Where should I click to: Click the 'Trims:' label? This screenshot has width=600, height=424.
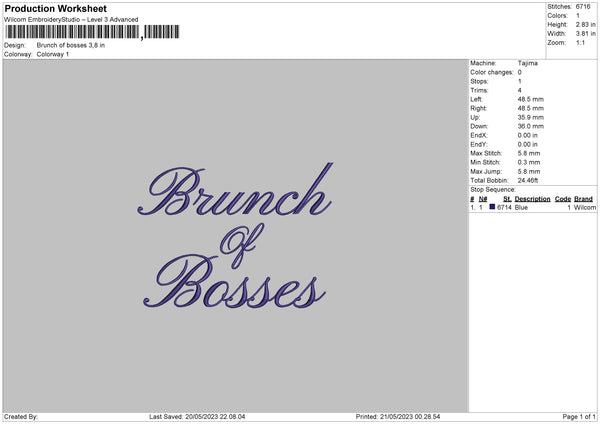(x=479, y=90)
